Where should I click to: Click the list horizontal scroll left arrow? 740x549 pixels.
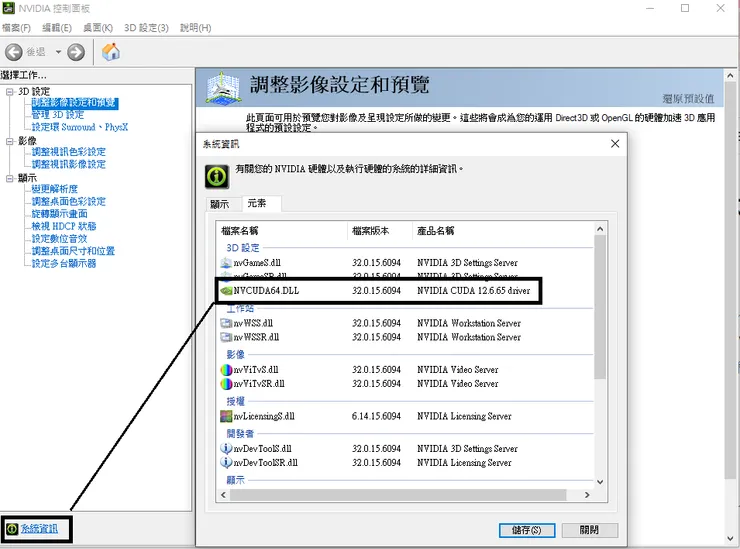(223, 495)
